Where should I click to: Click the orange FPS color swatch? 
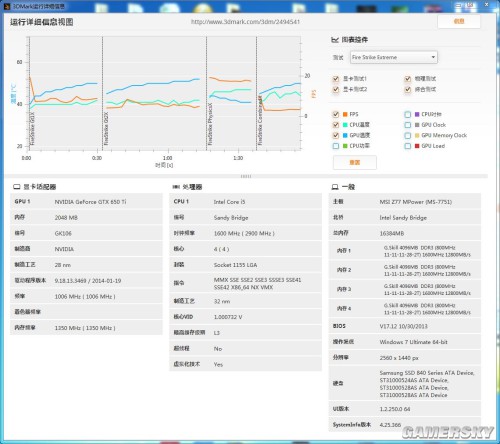345,114
